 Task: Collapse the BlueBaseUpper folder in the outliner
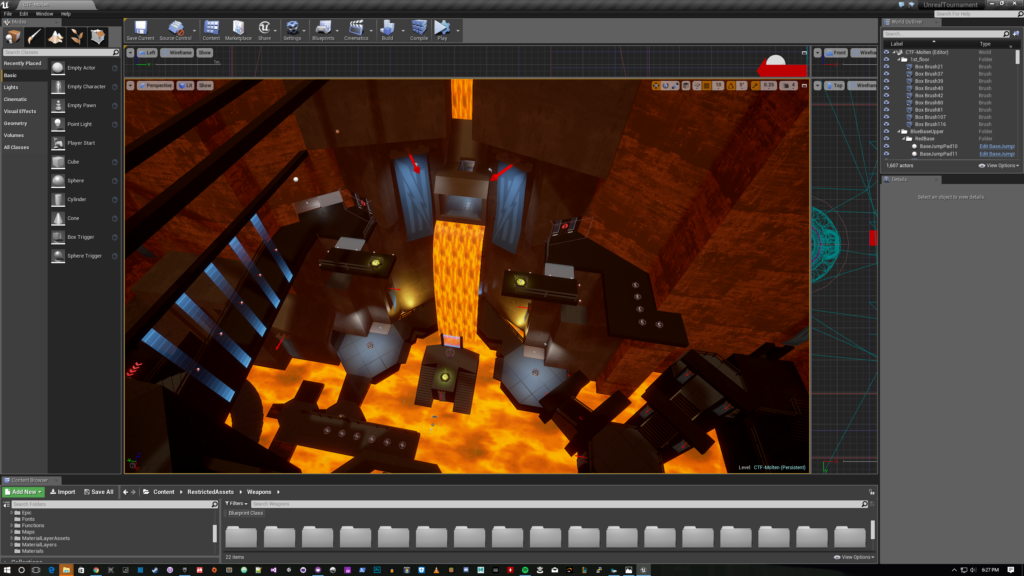(899, 131)
